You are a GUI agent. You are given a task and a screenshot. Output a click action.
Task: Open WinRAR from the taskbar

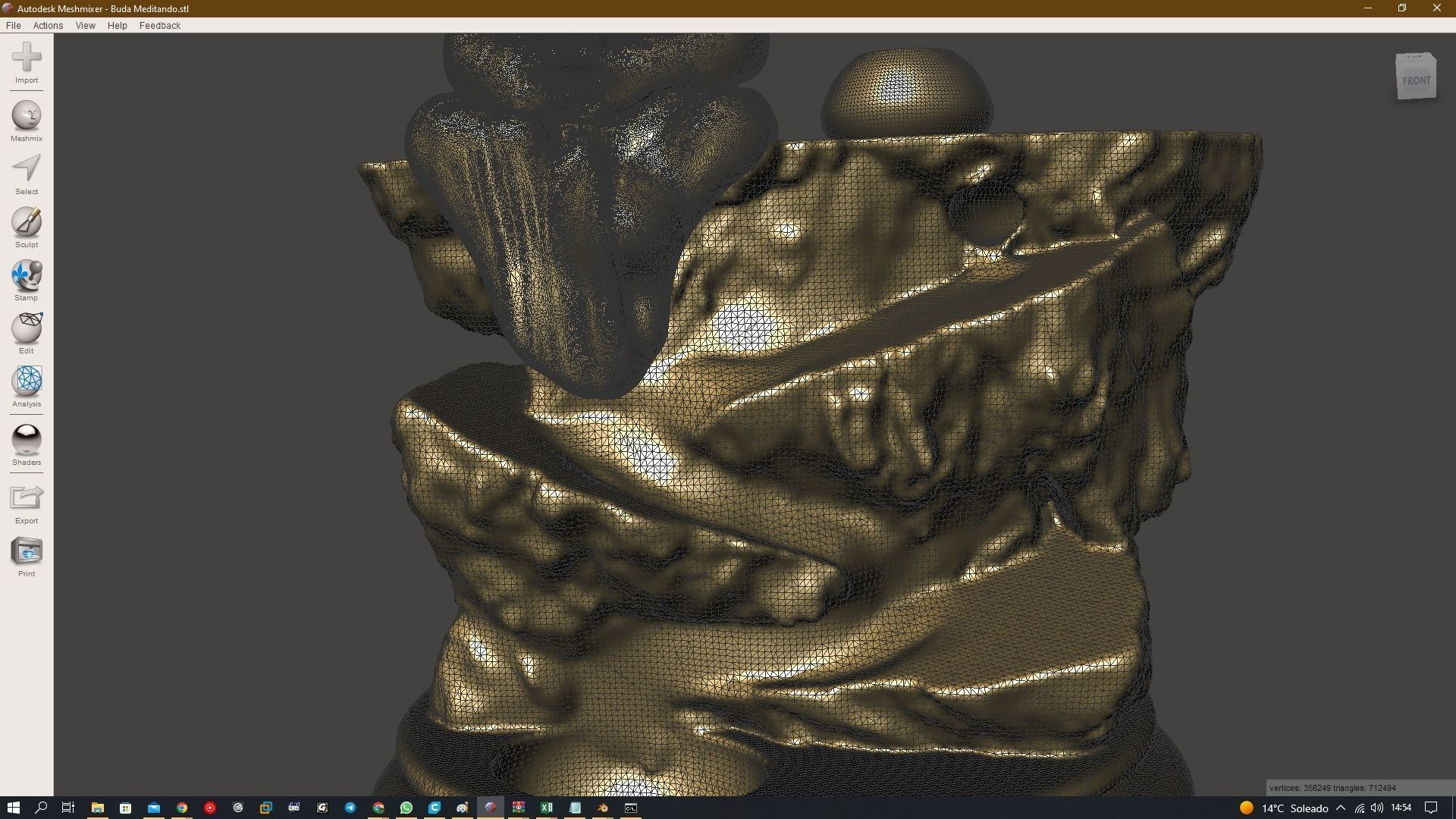click(x=518, y=808)
